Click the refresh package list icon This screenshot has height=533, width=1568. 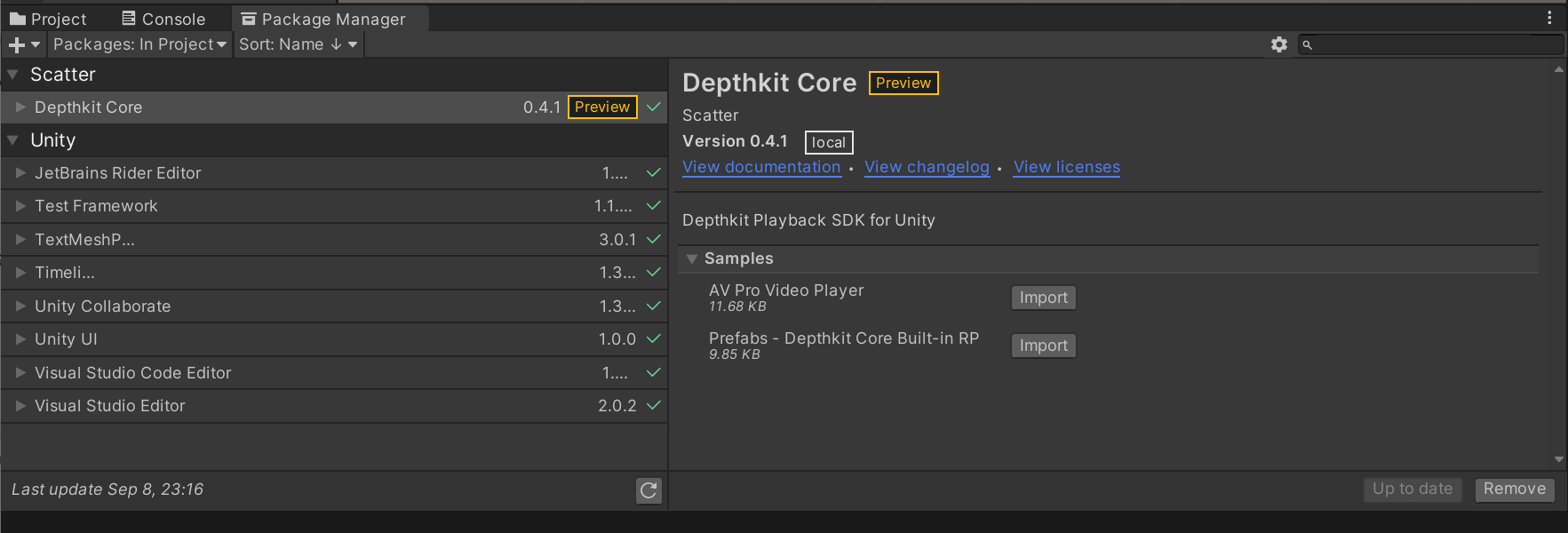click(649, 490)
